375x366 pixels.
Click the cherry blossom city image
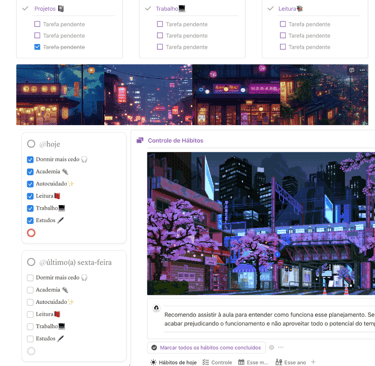[x=261, y=223]
